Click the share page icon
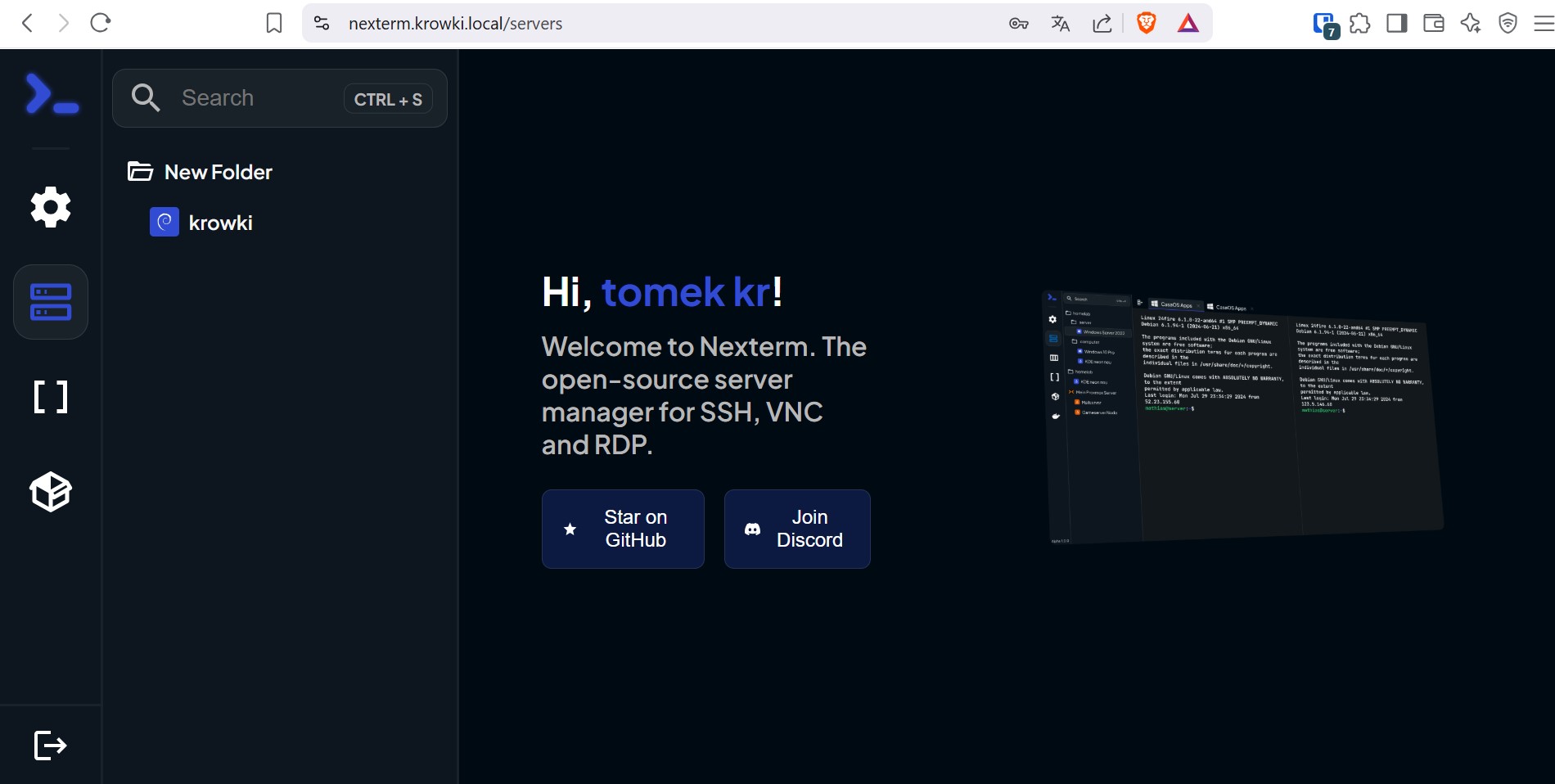The height and width of the screenshot is (784, 1555). pos(1102,24)
